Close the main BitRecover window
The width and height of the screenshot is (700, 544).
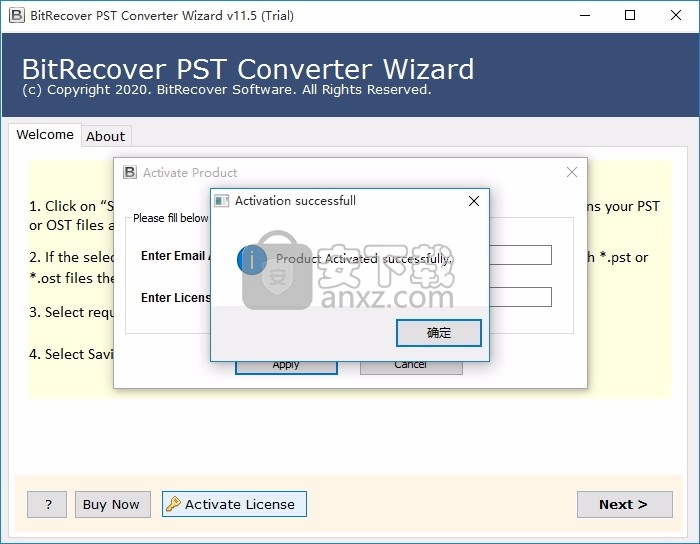coord(676,15)
